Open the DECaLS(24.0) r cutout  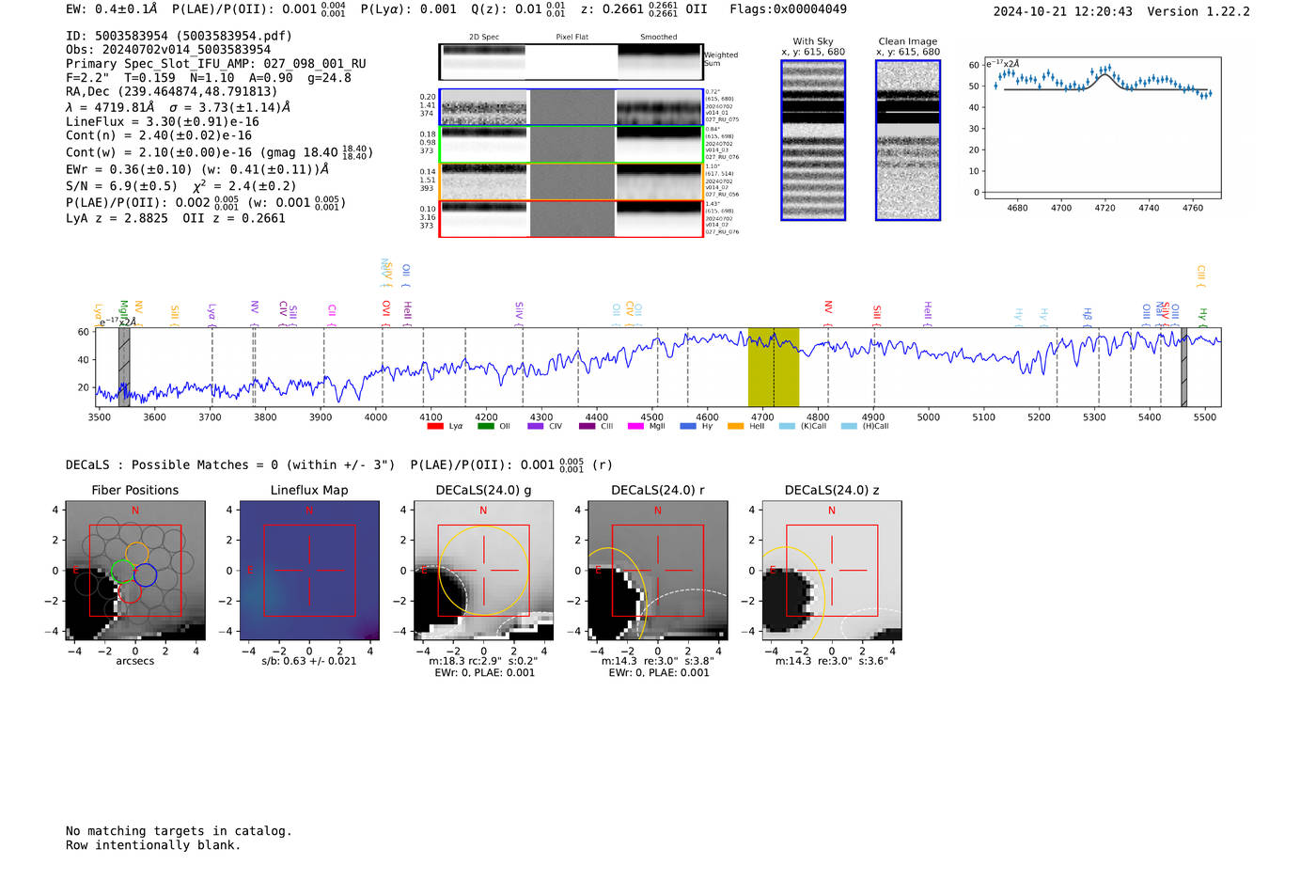pos(657,571)
